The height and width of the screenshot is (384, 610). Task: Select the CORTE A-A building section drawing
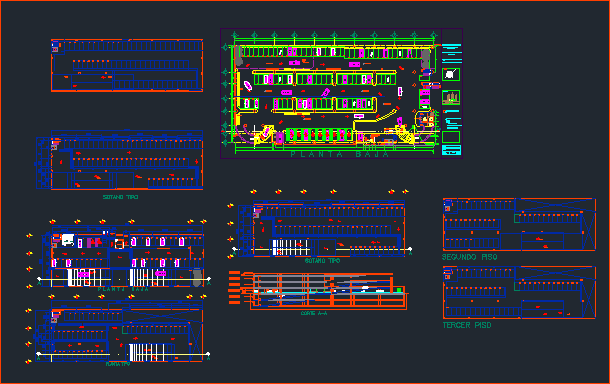coord(318,291)
